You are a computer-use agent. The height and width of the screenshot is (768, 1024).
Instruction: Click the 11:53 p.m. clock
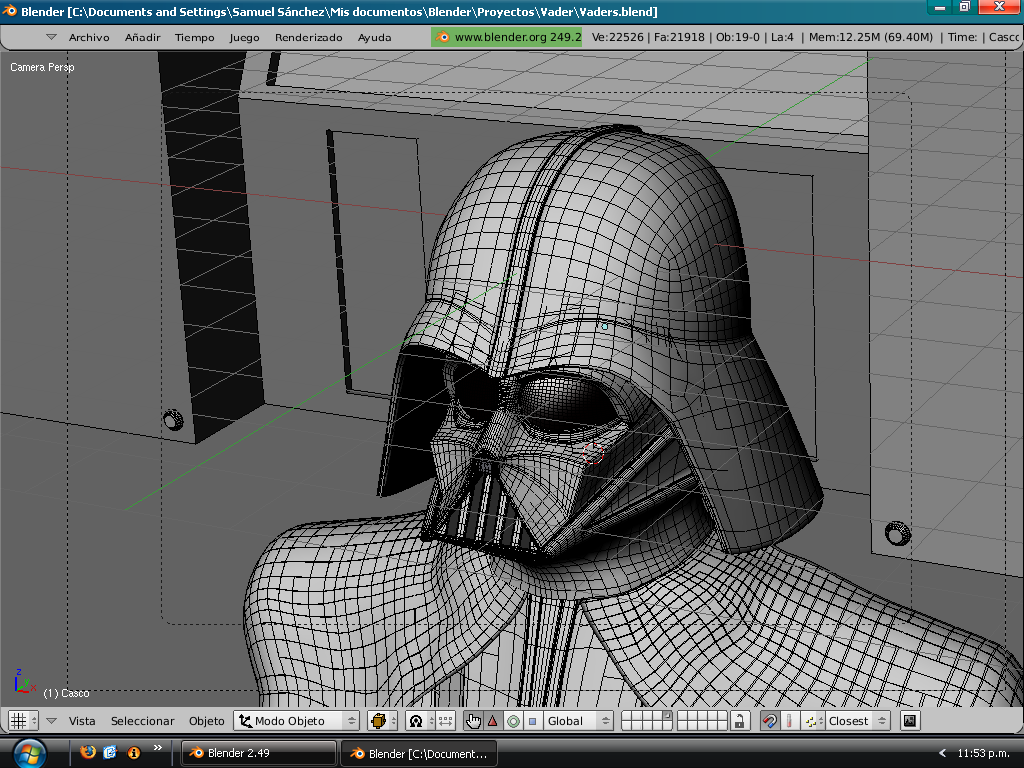(x=984, y=753)
